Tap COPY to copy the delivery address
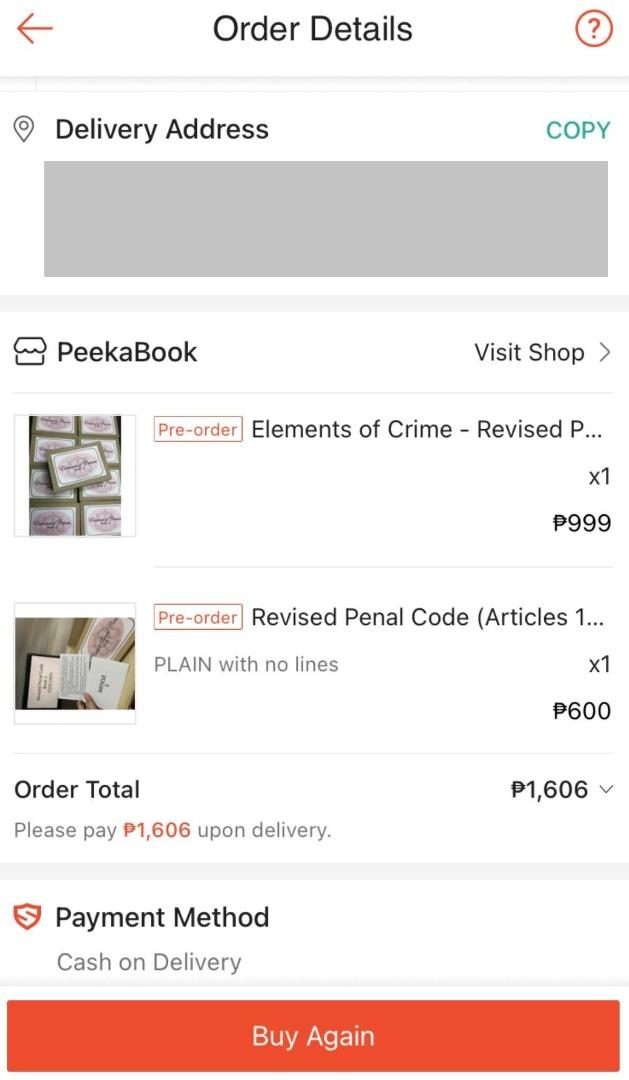 click(x=578, y=129)
